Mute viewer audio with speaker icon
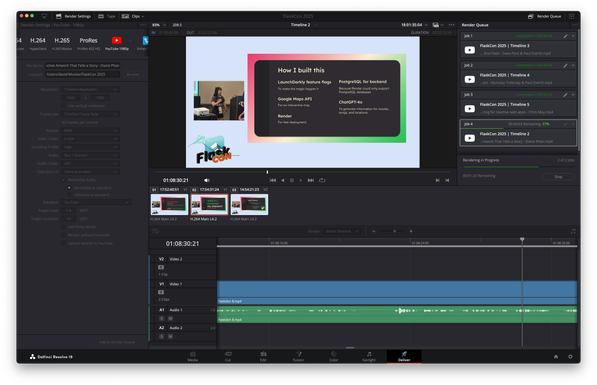This screenshot has width=597, height=385. [x=206, y=180]
